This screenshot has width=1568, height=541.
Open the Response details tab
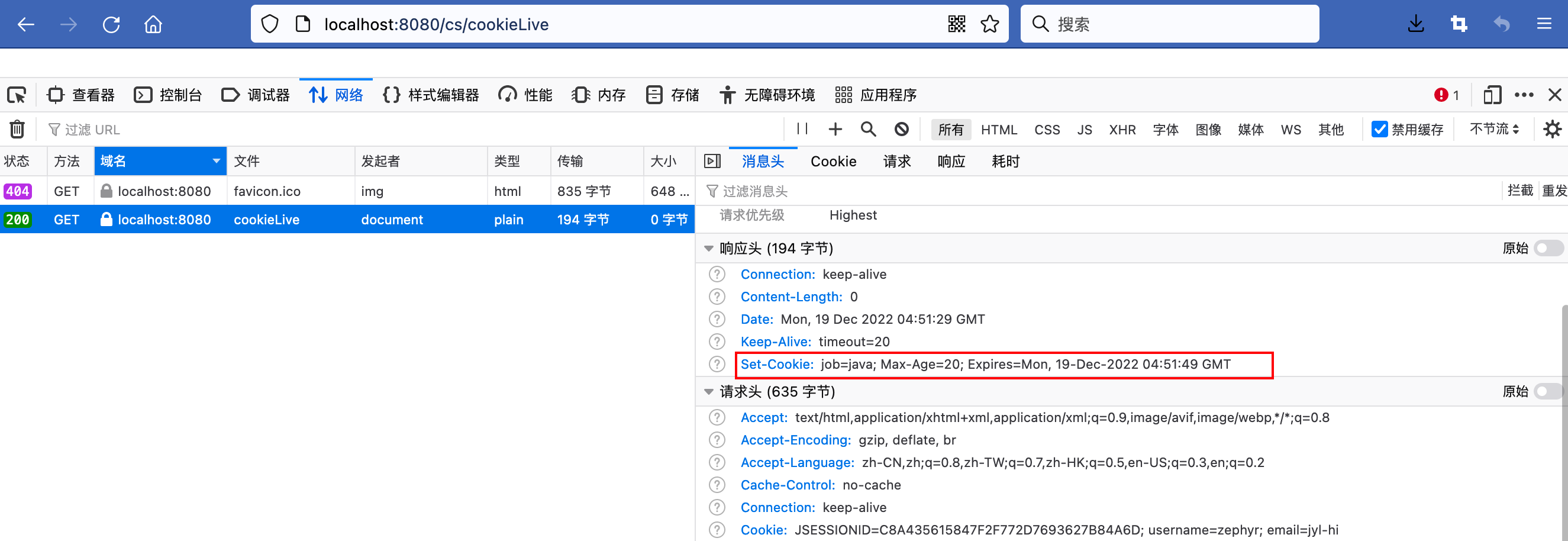(951, 162)
